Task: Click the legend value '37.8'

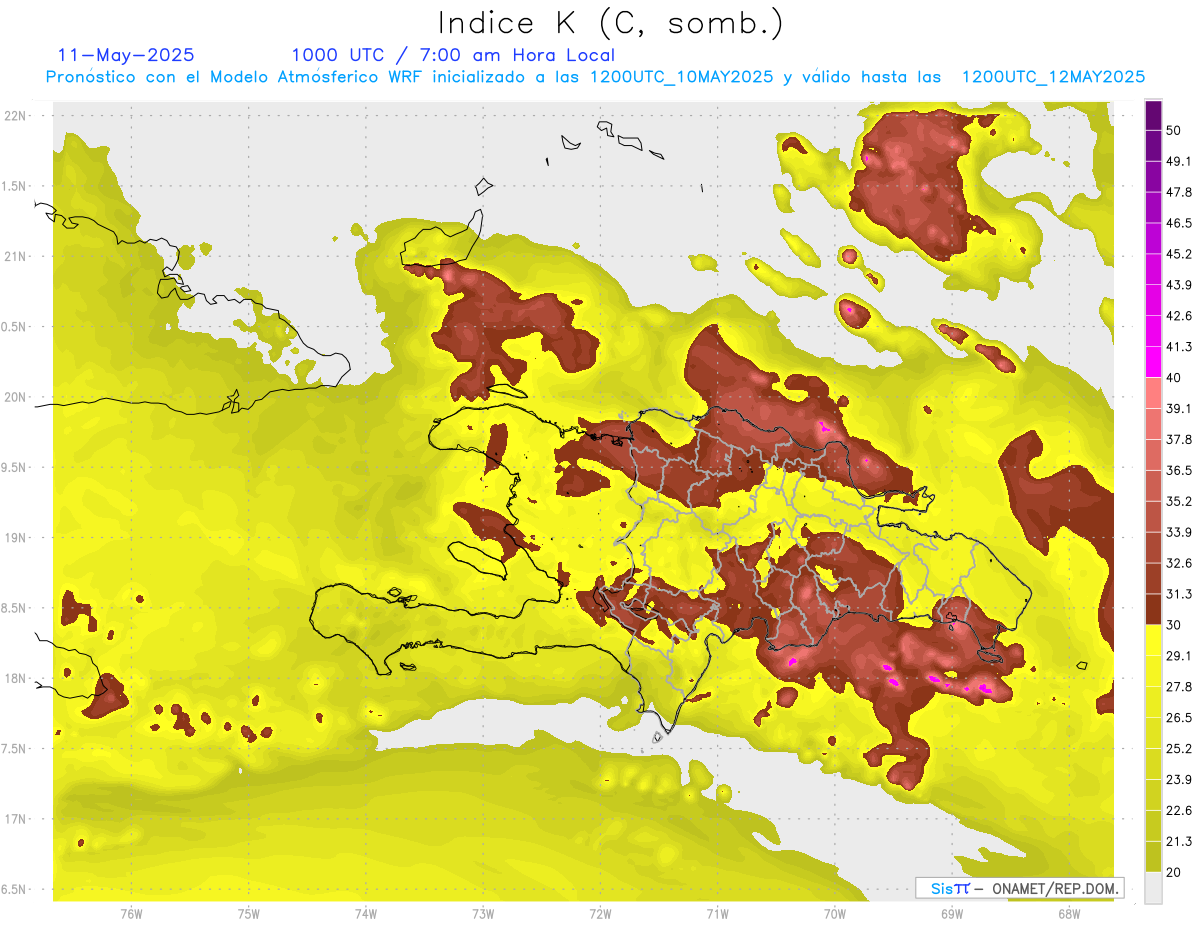Action: (1178, 440)
